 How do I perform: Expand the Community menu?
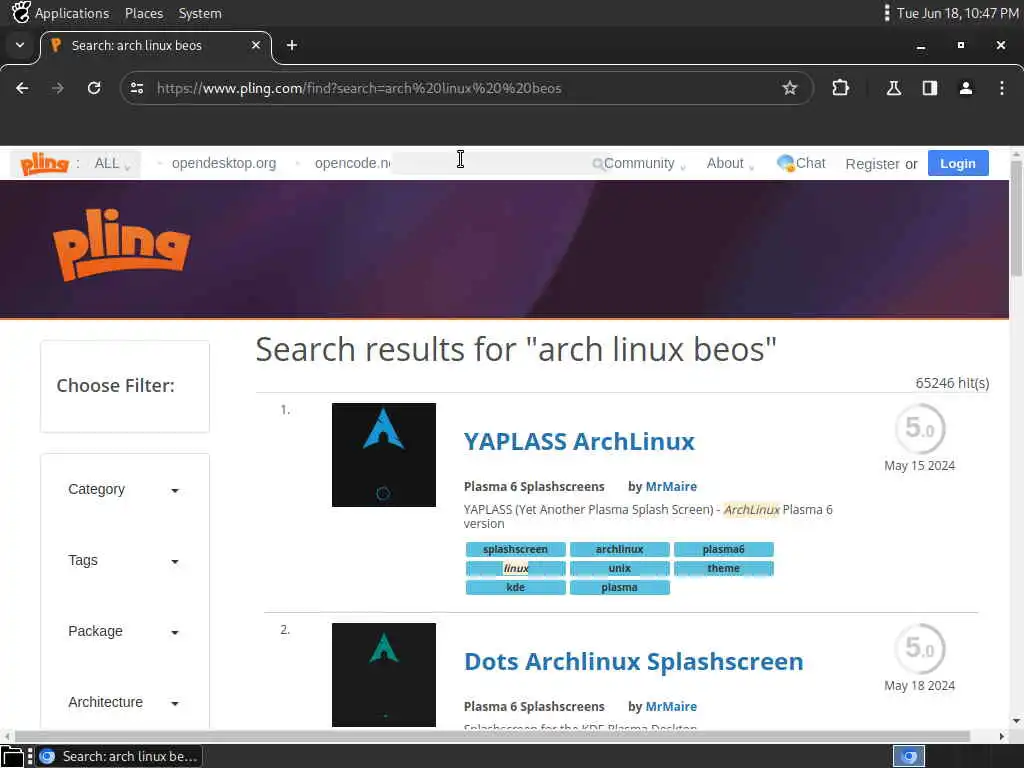[x=644, y=163]
